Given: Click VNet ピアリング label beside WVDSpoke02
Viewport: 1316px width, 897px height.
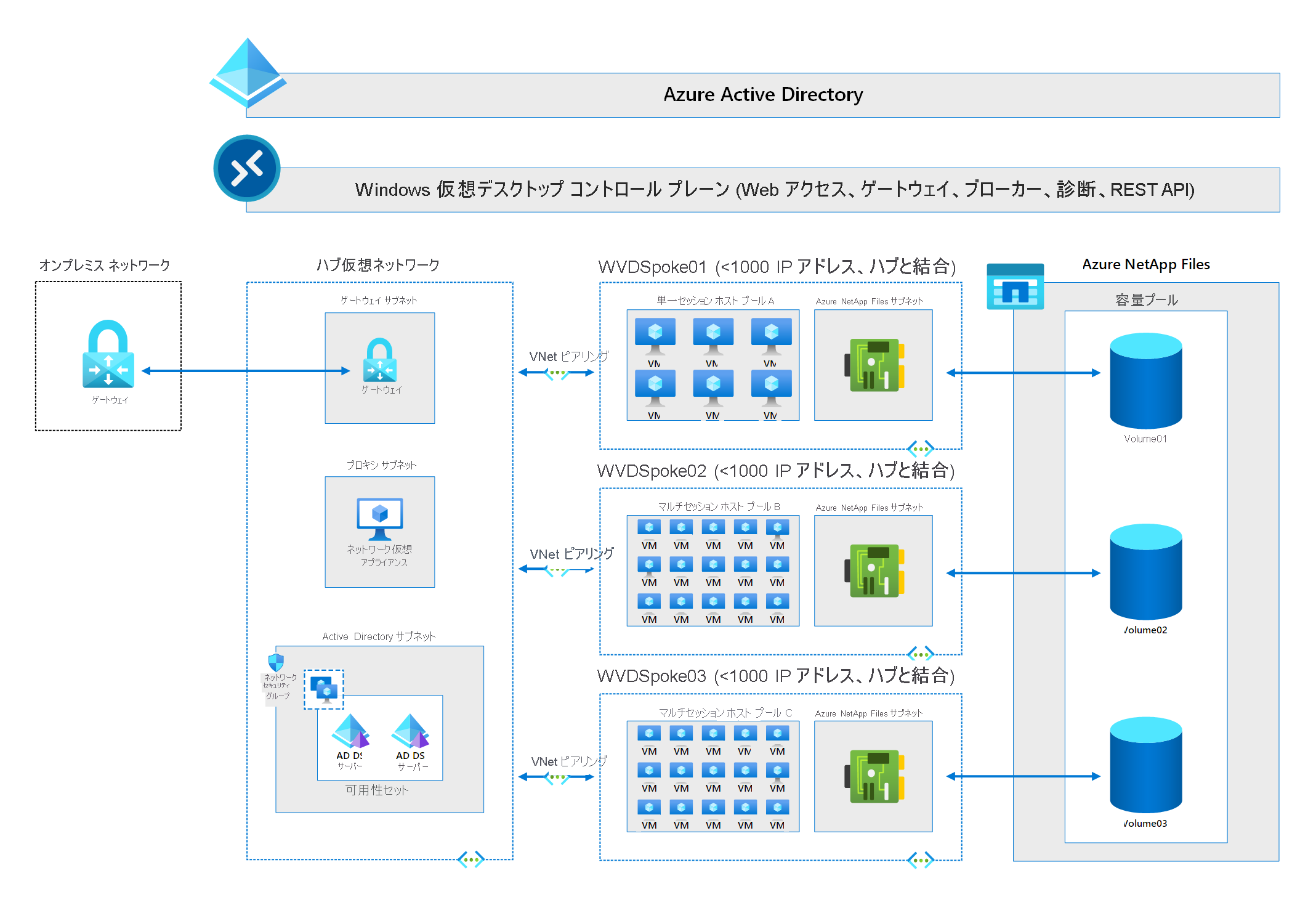Looking at the screenshot, I should click(x=572, y=554).
